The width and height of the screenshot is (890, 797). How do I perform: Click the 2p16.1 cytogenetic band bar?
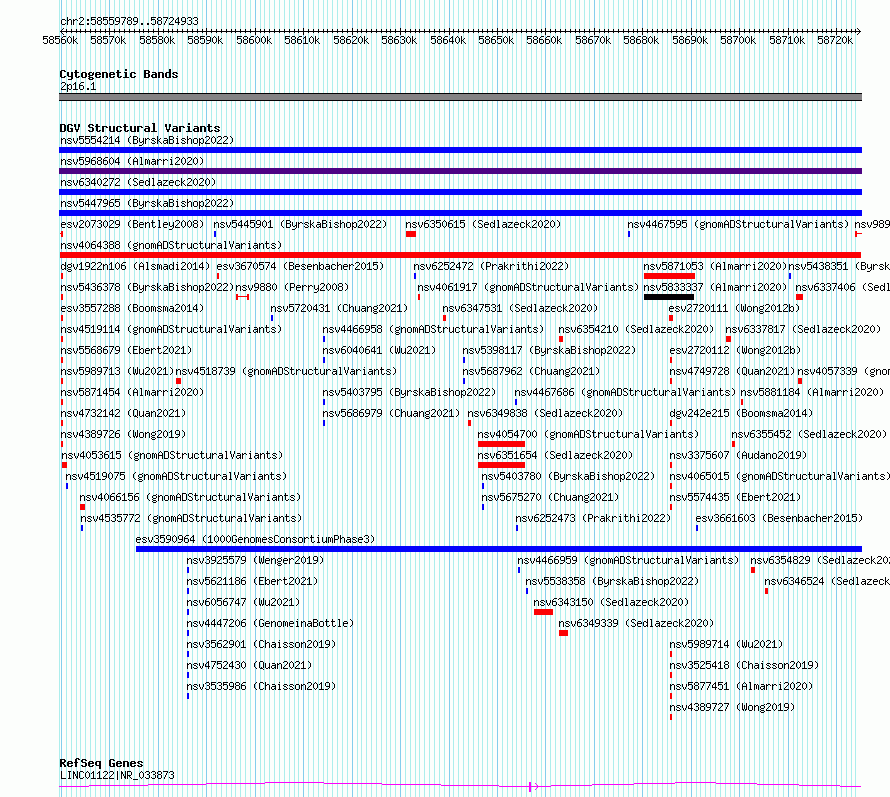click(460, 97)
